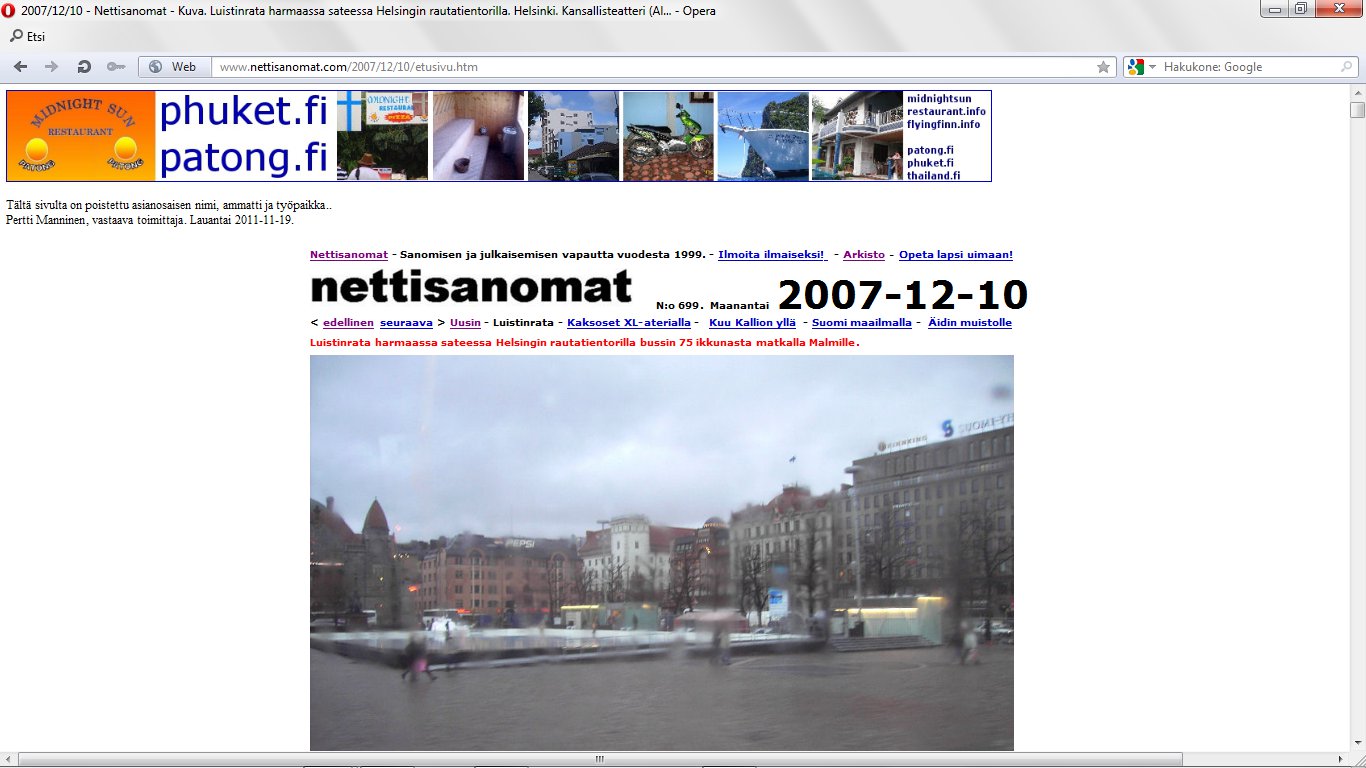Click the horizontal scrollbar thumb at bottom

pyautogui.click(x=600, y=759)
